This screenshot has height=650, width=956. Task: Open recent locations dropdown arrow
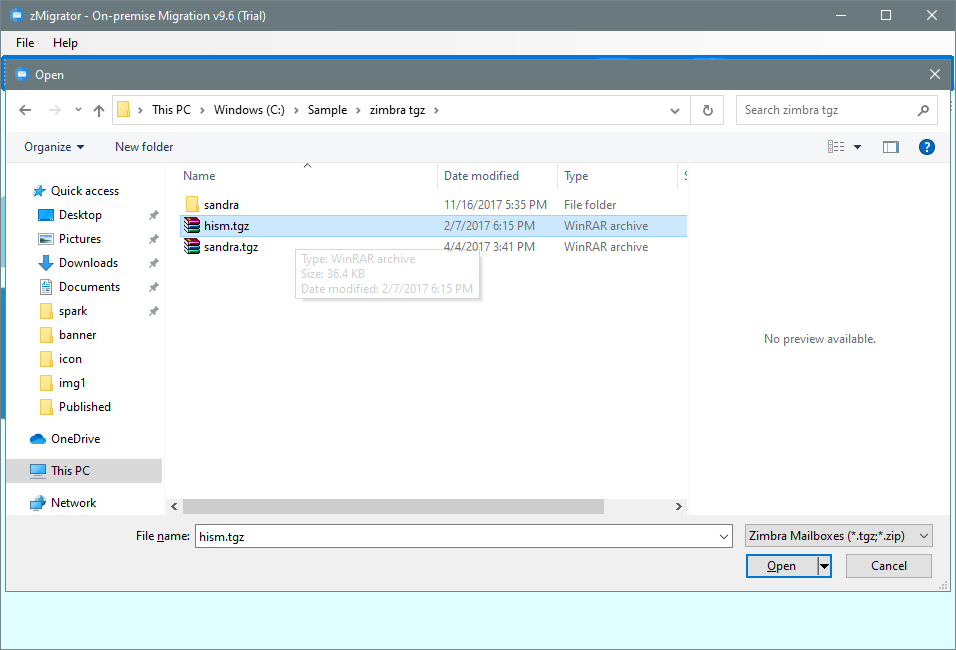pyautogui.click(x=78, y=110)
